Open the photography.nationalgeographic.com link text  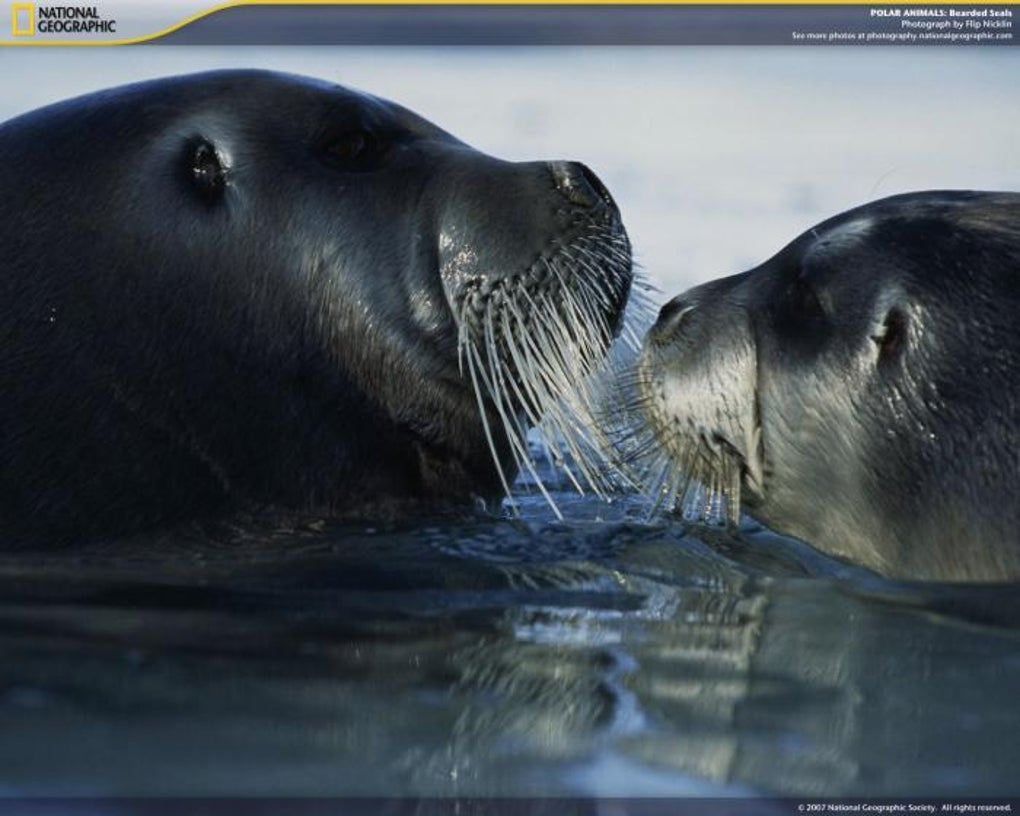pyautogui.click(x=939, y=36)
